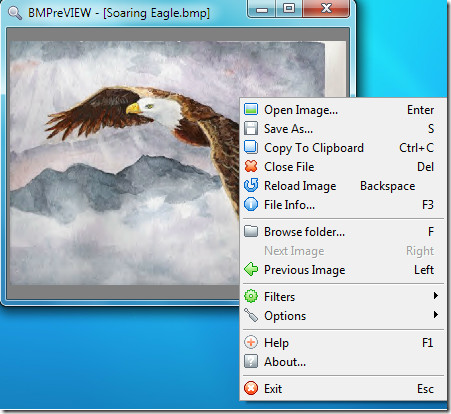451x414 pixels.
Task: Select Help from the context menu
Action: pos(343,342)
